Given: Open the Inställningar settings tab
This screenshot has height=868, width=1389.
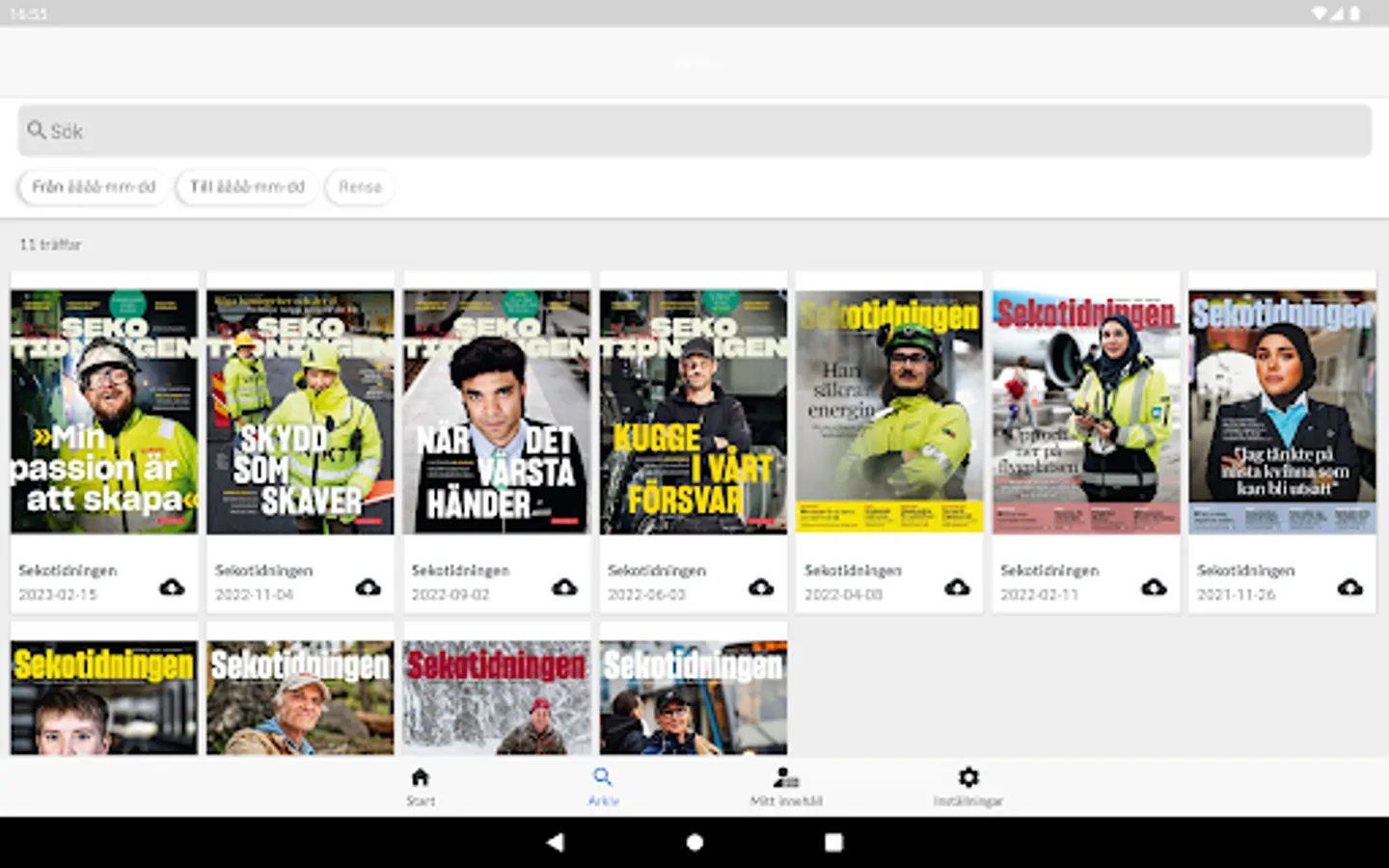Looking at the screenshot, I should click(968, 786).
